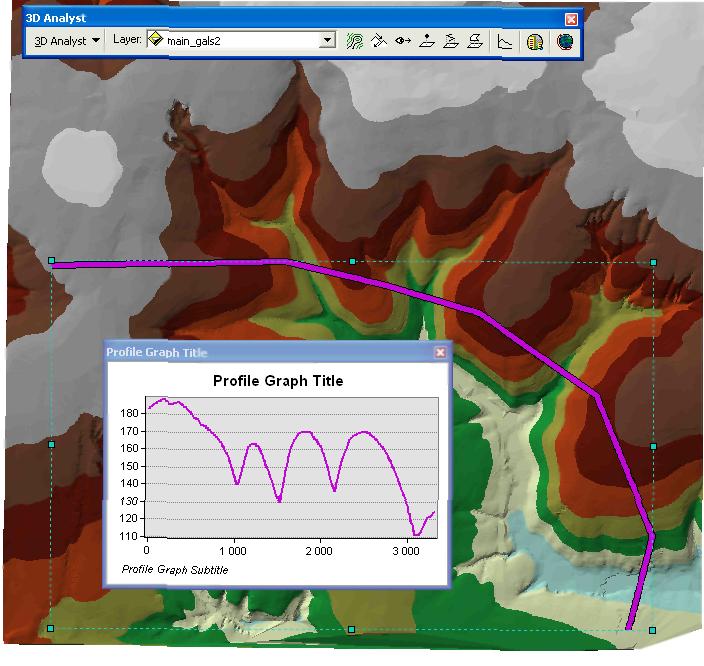Choose the Create Line of Sight tool
Image resolution: width=704 pixels, height=666 pixels.
coord(403,41)
